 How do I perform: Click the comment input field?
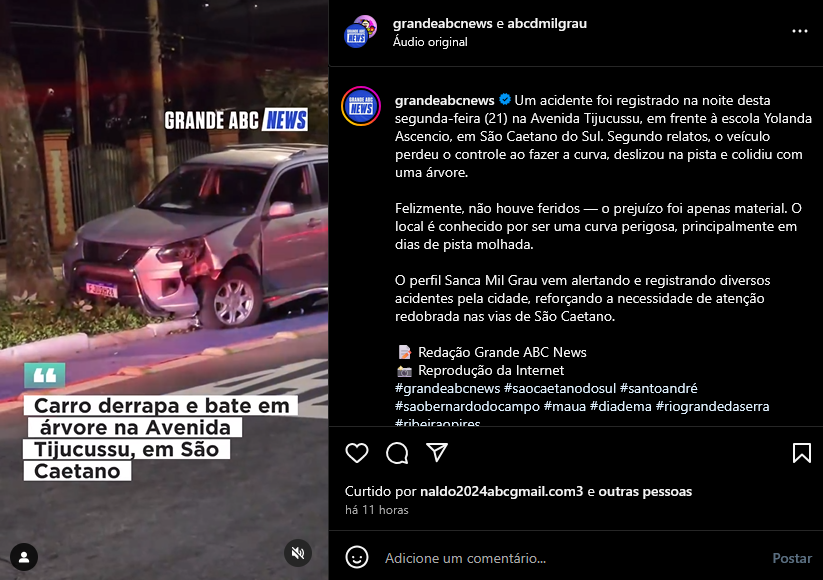572,558
